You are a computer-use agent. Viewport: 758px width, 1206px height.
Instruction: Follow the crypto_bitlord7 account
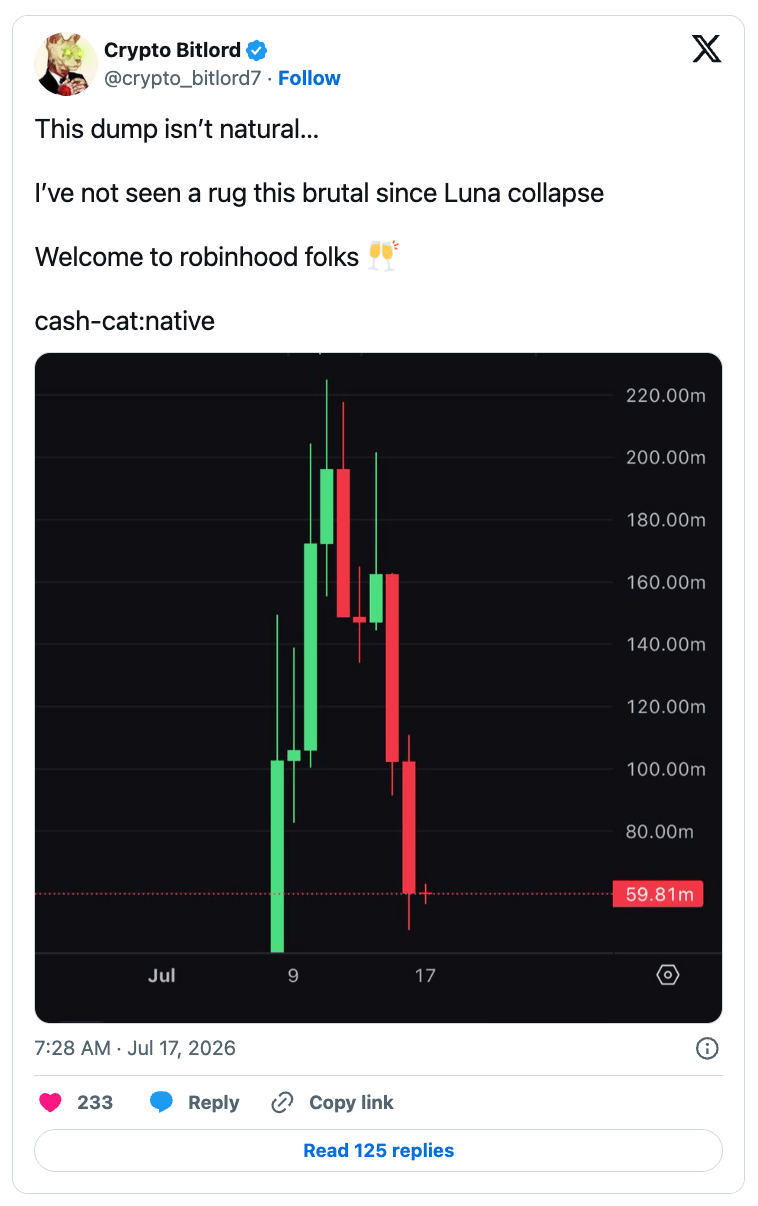pyautogui.click(x=309, y=78)
